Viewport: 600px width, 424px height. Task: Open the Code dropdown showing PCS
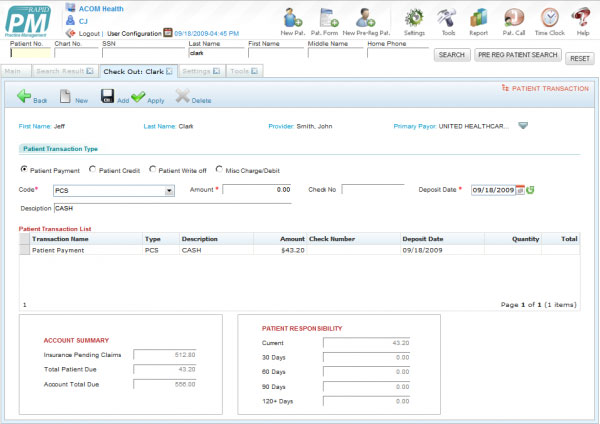coord(169,190)
